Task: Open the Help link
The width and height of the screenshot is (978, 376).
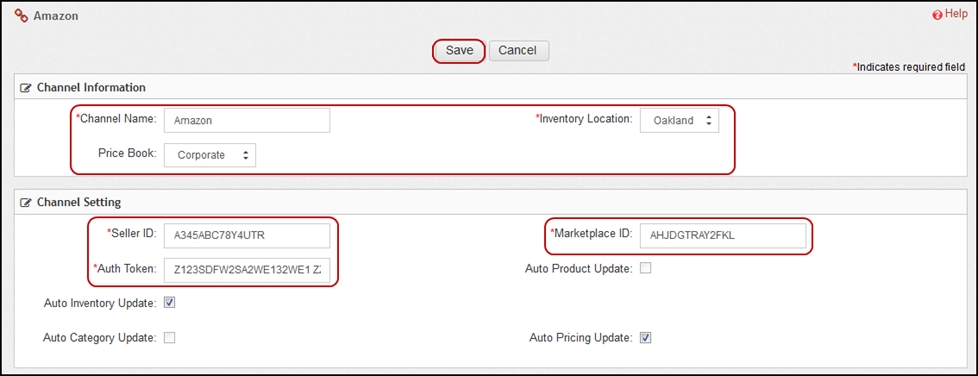Action: pos(956,14)
